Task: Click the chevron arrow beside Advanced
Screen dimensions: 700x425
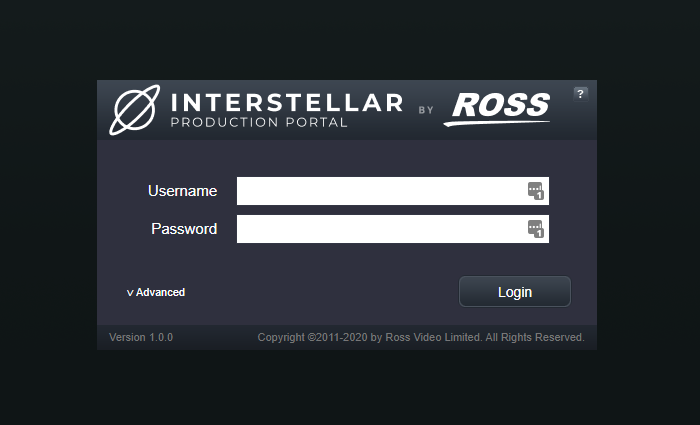Action: (130, 293)
